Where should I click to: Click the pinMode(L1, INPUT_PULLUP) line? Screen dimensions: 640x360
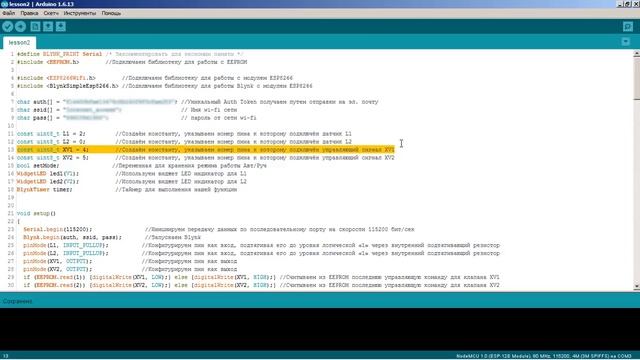click(261, 245)
